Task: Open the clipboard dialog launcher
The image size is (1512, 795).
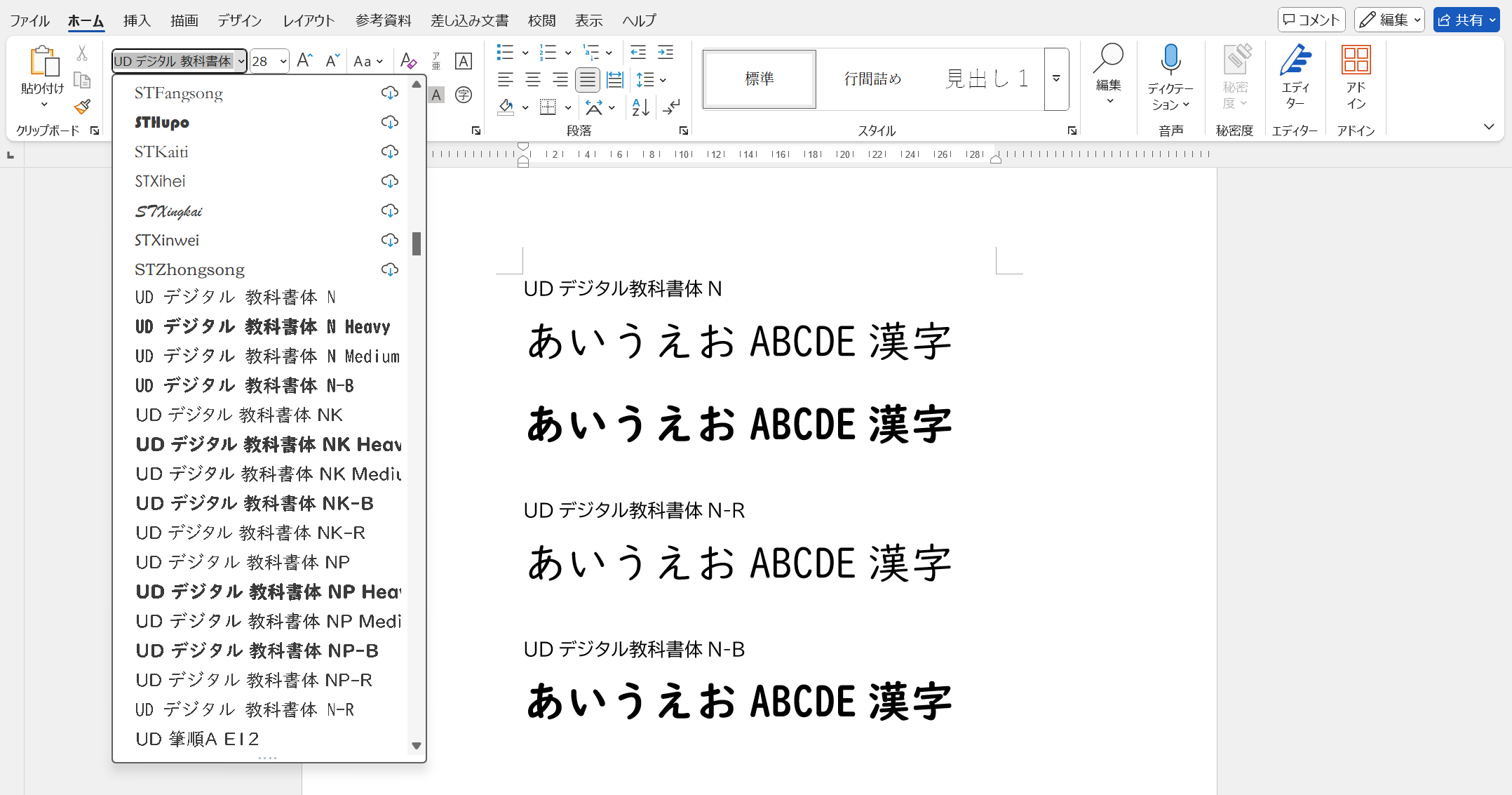Action: 95,131
